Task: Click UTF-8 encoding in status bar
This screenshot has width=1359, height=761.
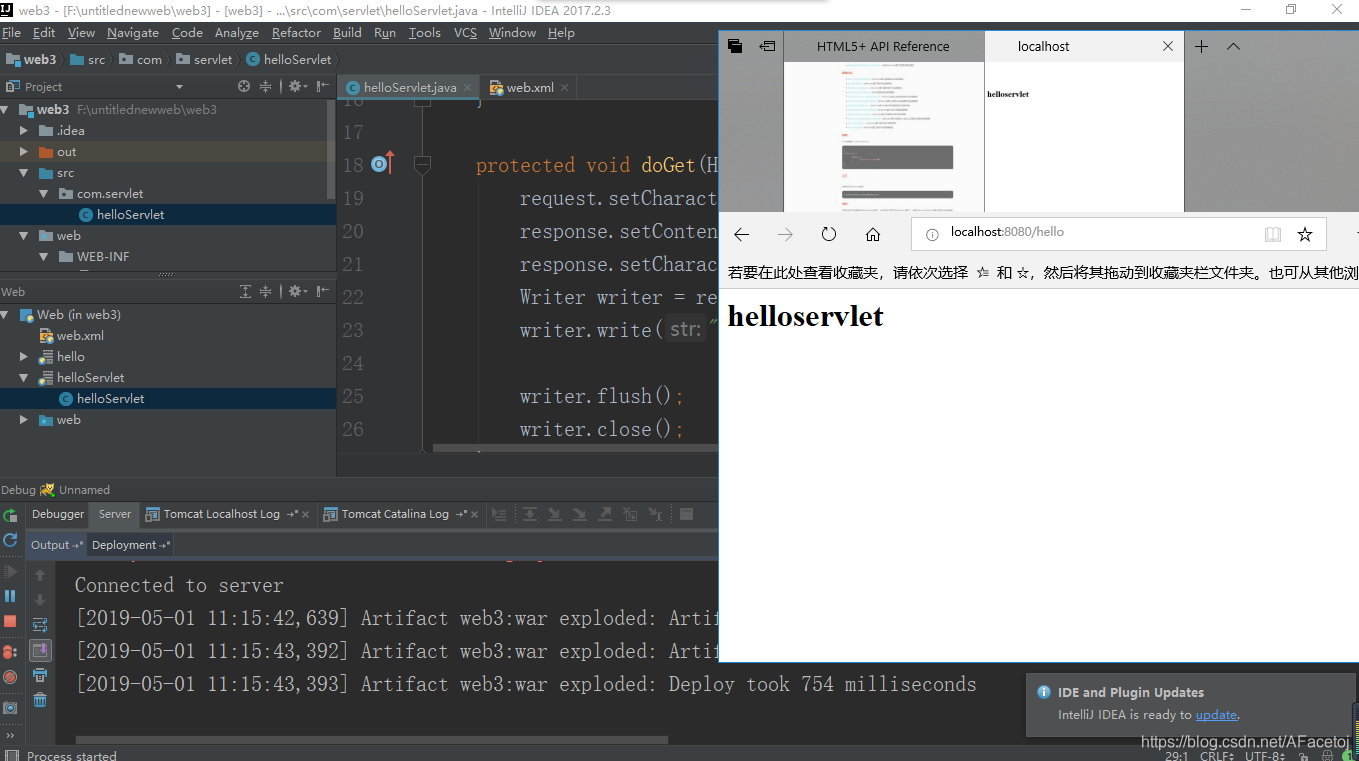Action: [x=1265, y=756]
